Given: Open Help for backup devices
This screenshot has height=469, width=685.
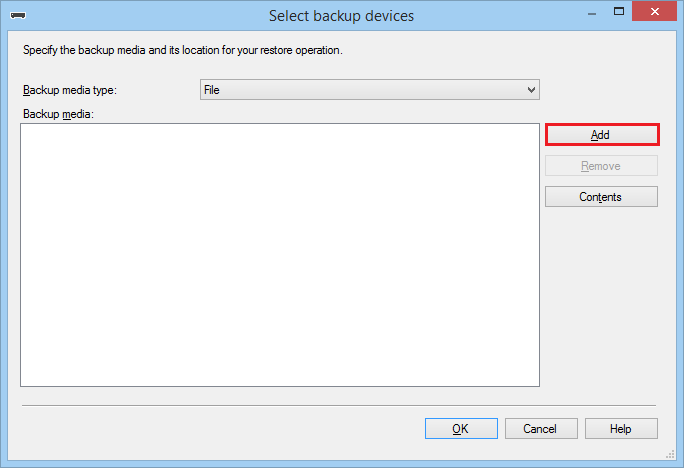Looking at the screenshot, I should (621, 429).
